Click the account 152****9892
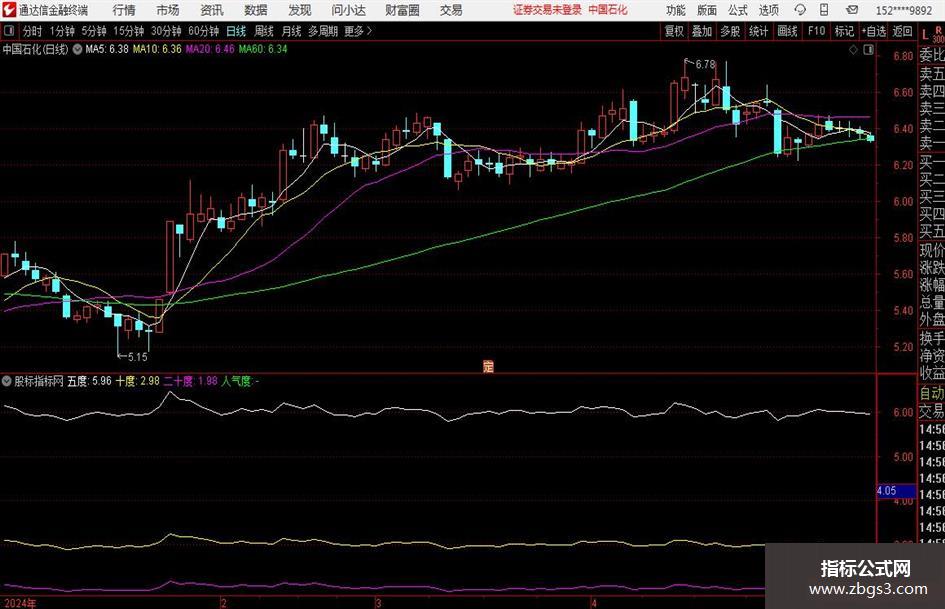Viewport: 945px width, 609px height. tap(903, 10)
